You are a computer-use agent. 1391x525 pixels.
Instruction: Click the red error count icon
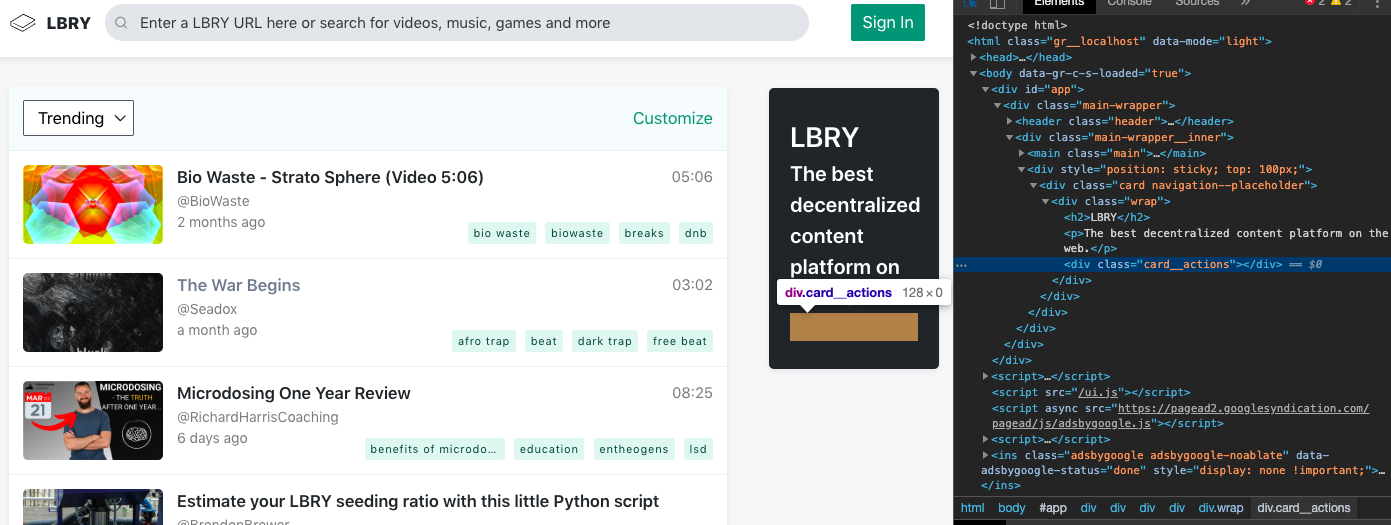[1310, 4]
